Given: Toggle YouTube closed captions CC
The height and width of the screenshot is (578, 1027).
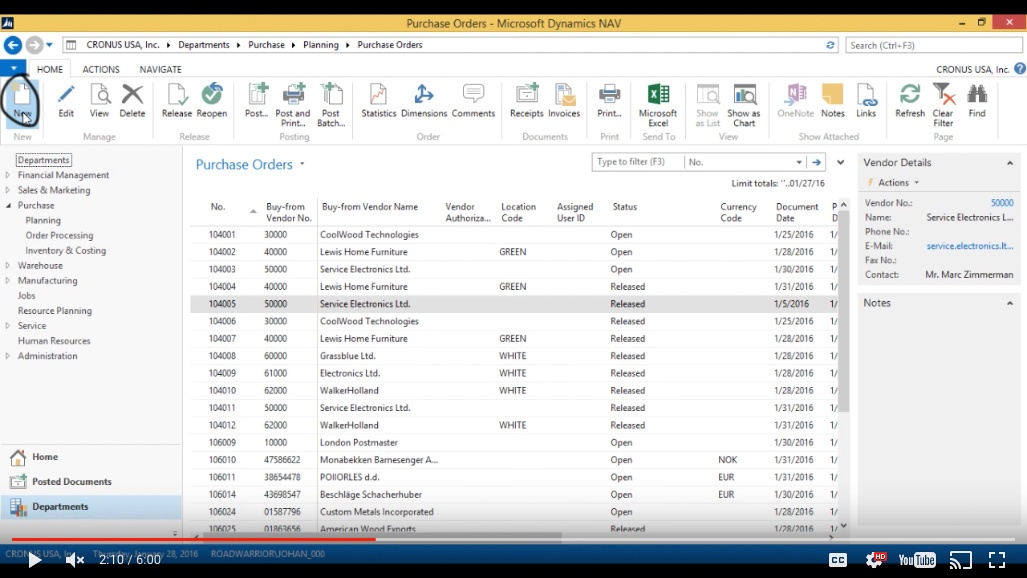Looking at the screenshot, I should coord(838,560).
